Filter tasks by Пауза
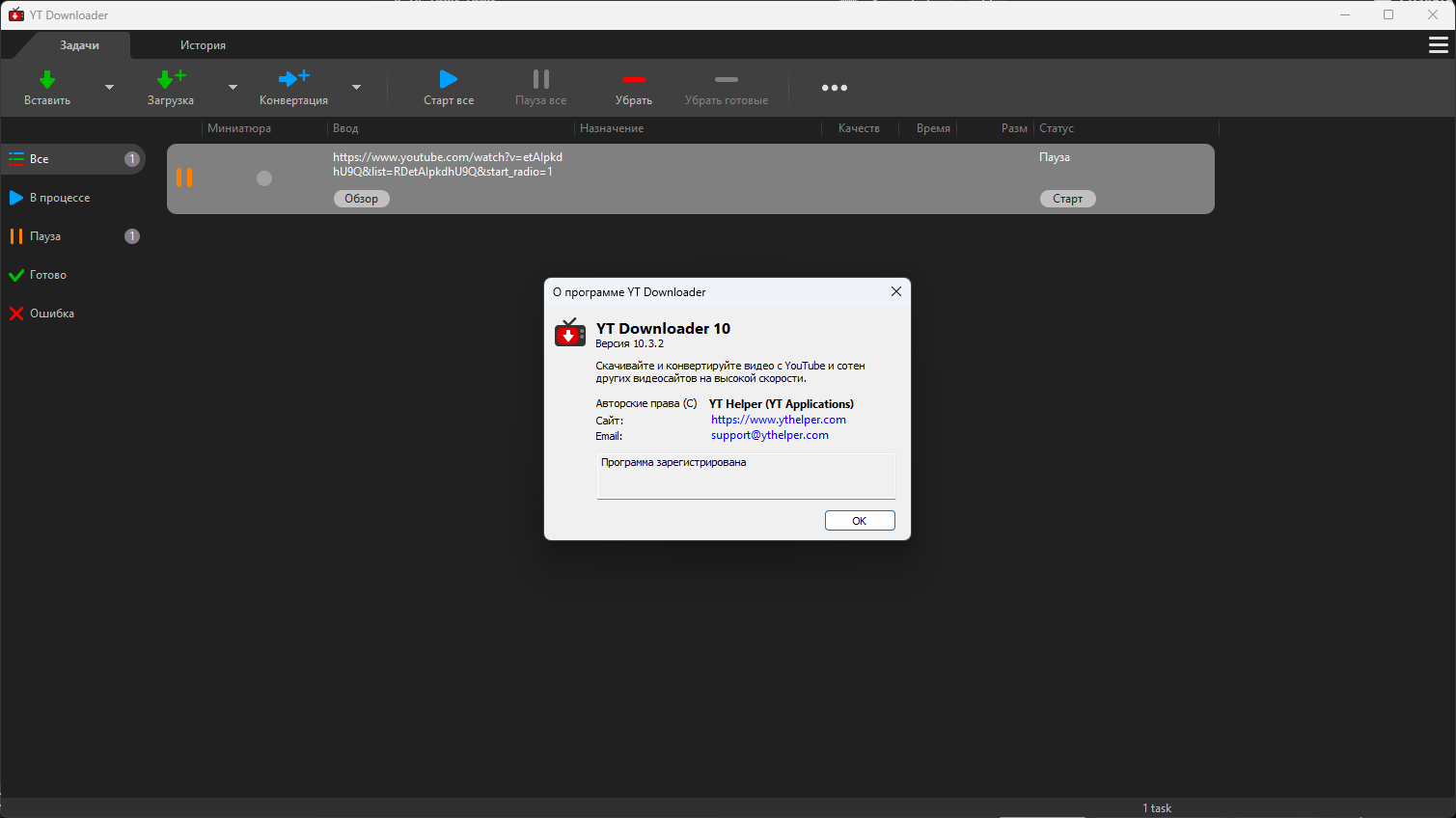The height and width of the screenshot is (818, 1456). coord(73,236)
